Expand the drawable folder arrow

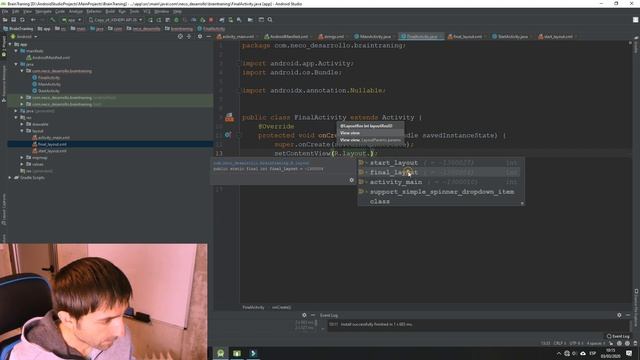click(x=22, y=124)
